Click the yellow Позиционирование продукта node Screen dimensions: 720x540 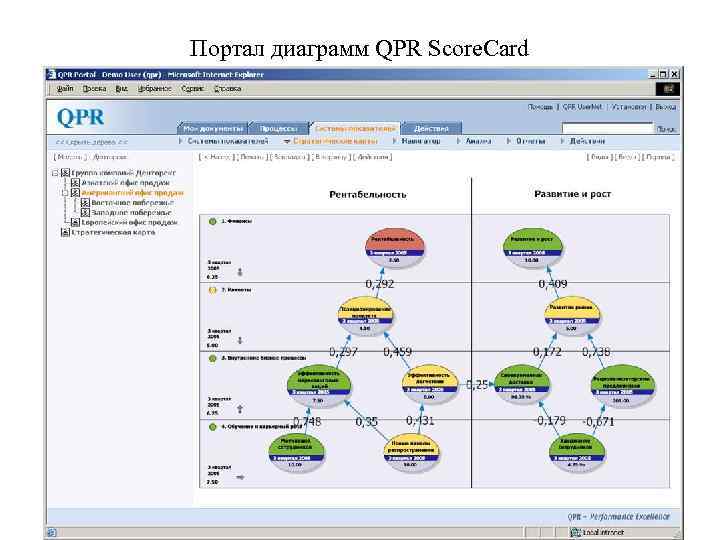(x=365, y=316)
